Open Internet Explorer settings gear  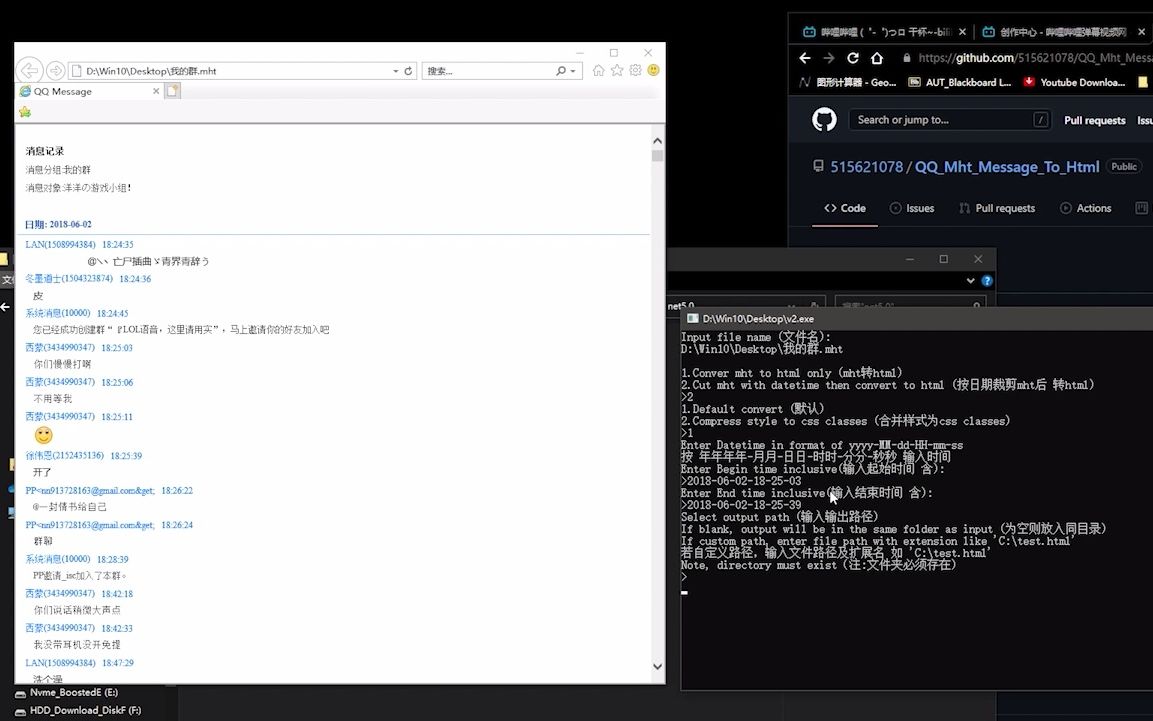pyautogui.click(x=634, y=71)
